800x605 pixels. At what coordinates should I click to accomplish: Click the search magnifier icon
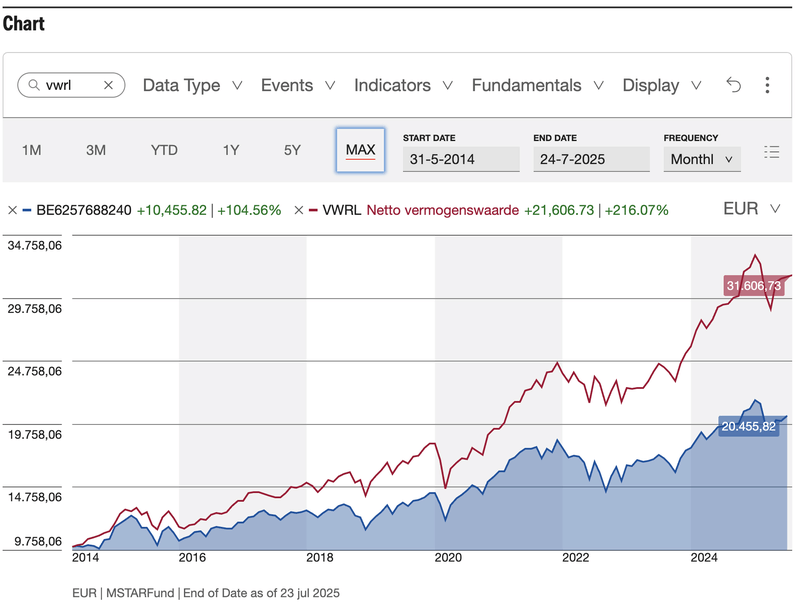click(33, 86)
